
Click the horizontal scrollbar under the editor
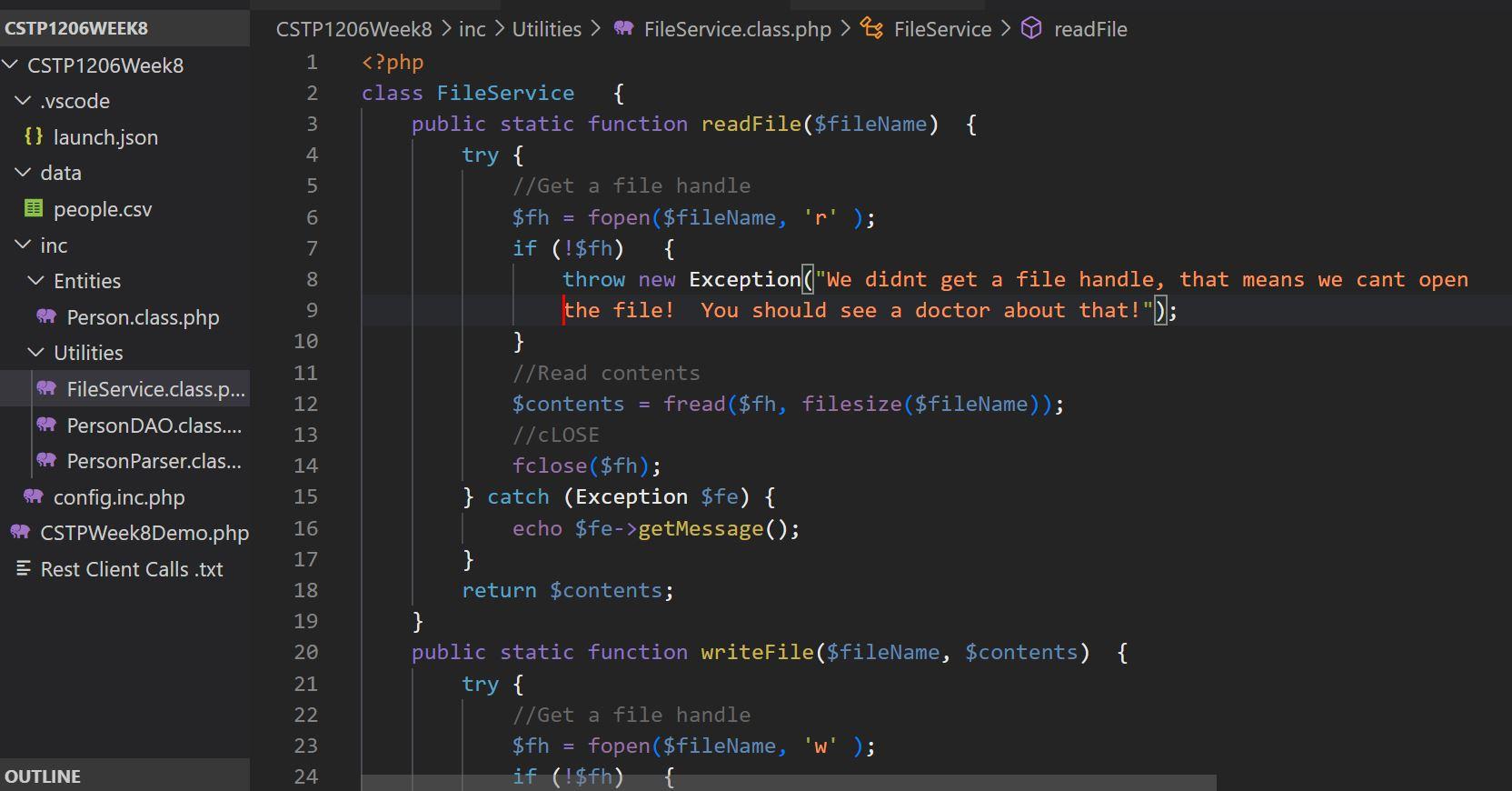(x=789, y=783)
